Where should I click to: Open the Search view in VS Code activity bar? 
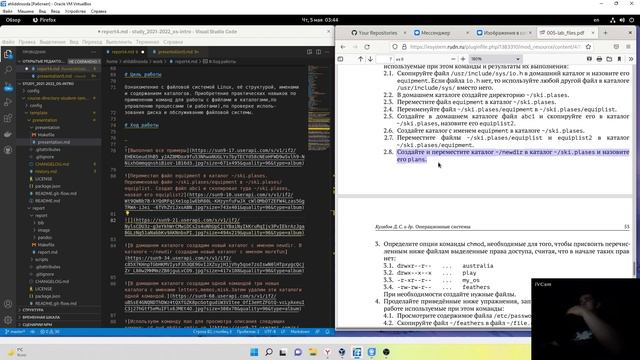pyautogui.click(x=8, y=70)
